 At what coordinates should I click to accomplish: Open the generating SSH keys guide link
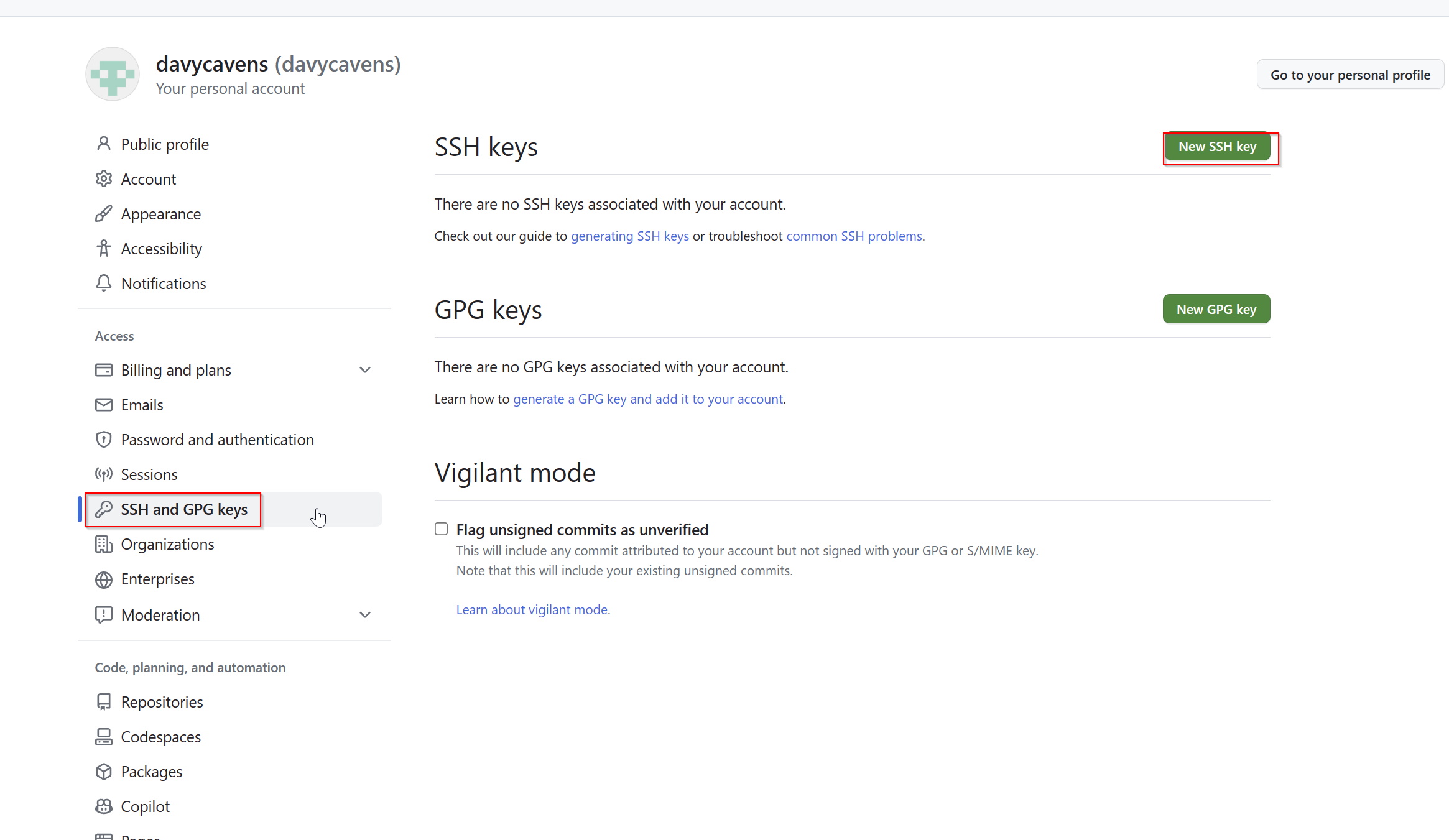(x=630, y=236)
